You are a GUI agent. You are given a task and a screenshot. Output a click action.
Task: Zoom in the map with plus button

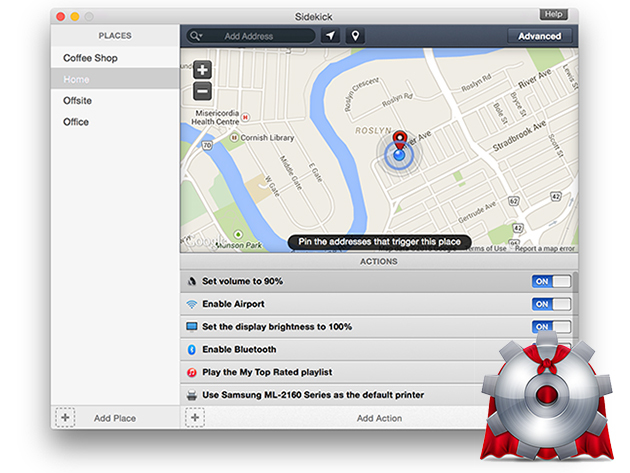[202, 70]
